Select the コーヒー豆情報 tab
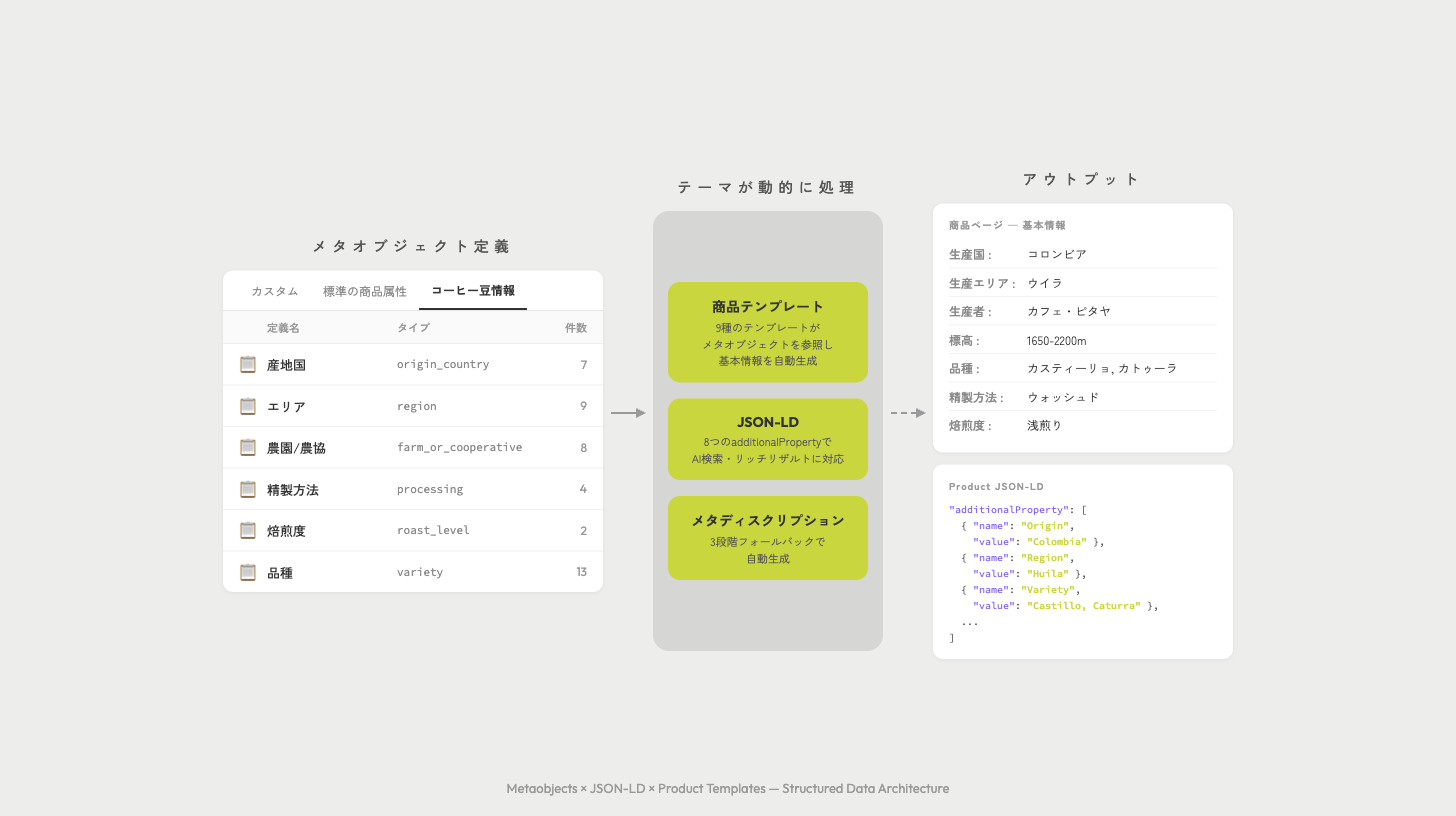This screenshot has height=816, width=1456. (x=472, y=291)
